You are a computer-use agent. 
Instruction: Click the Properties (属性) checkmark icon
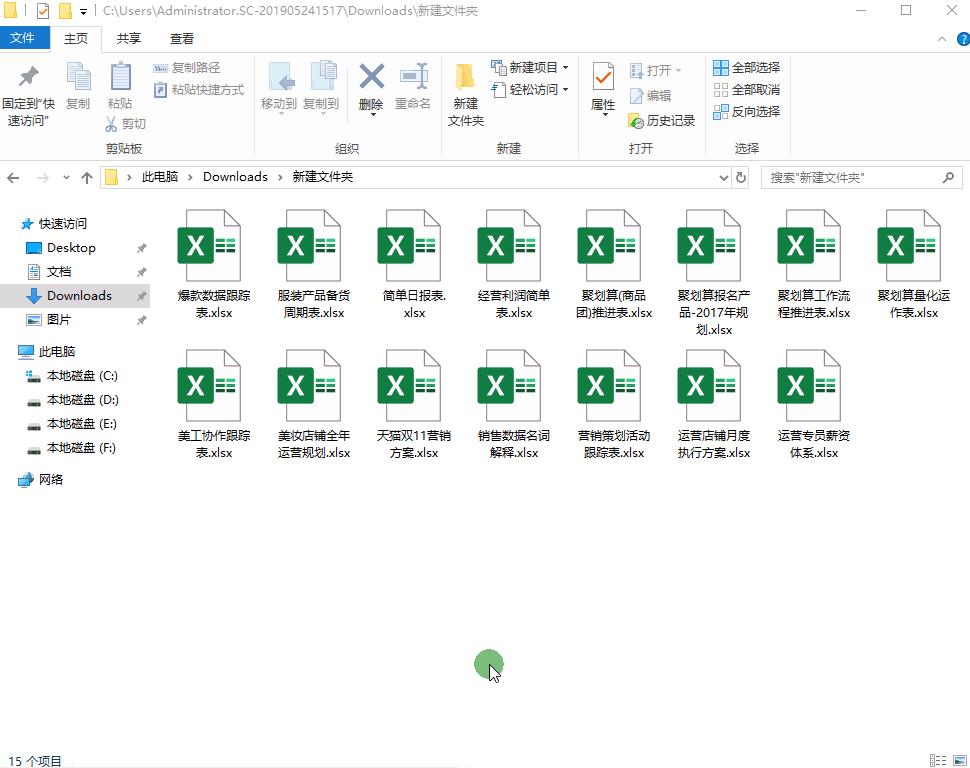pos(603,77)
